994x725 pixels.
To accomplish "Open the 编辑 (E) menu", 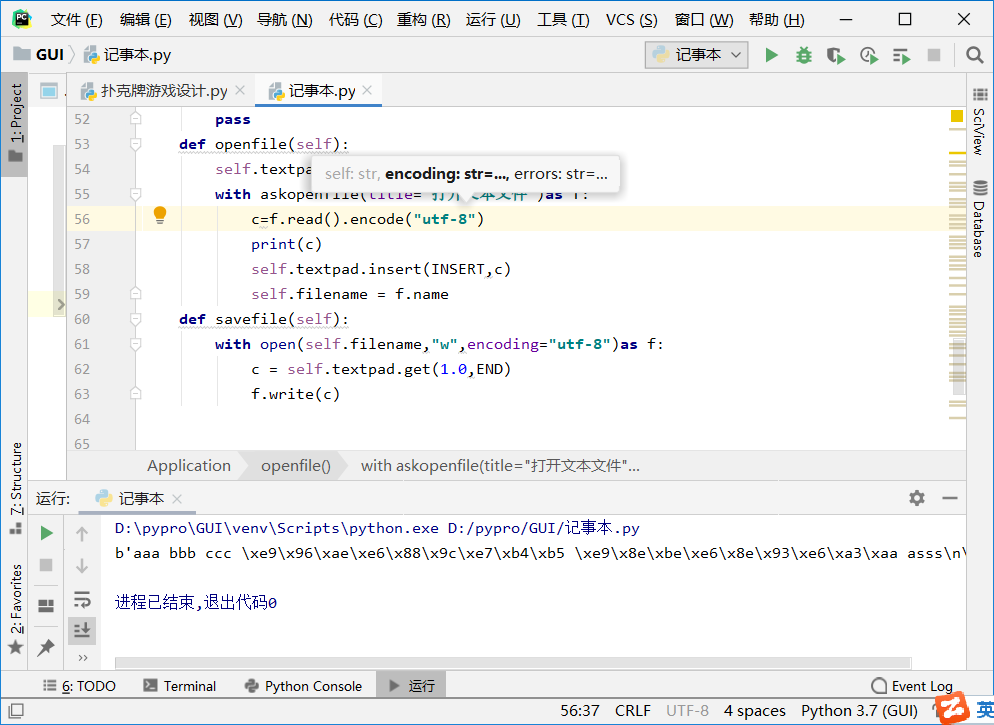I will pos(145,20).
